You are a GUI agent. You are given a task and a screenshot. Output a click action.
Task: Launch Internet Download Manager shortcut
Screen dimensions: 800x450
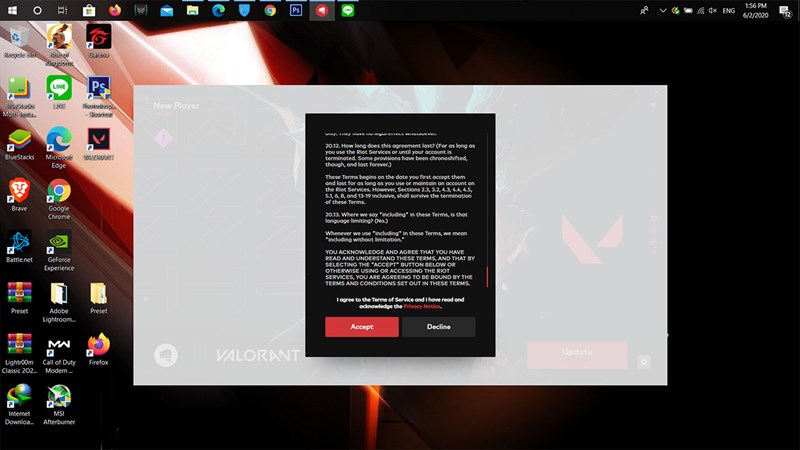pyautogui.click(x=19, y=405)
